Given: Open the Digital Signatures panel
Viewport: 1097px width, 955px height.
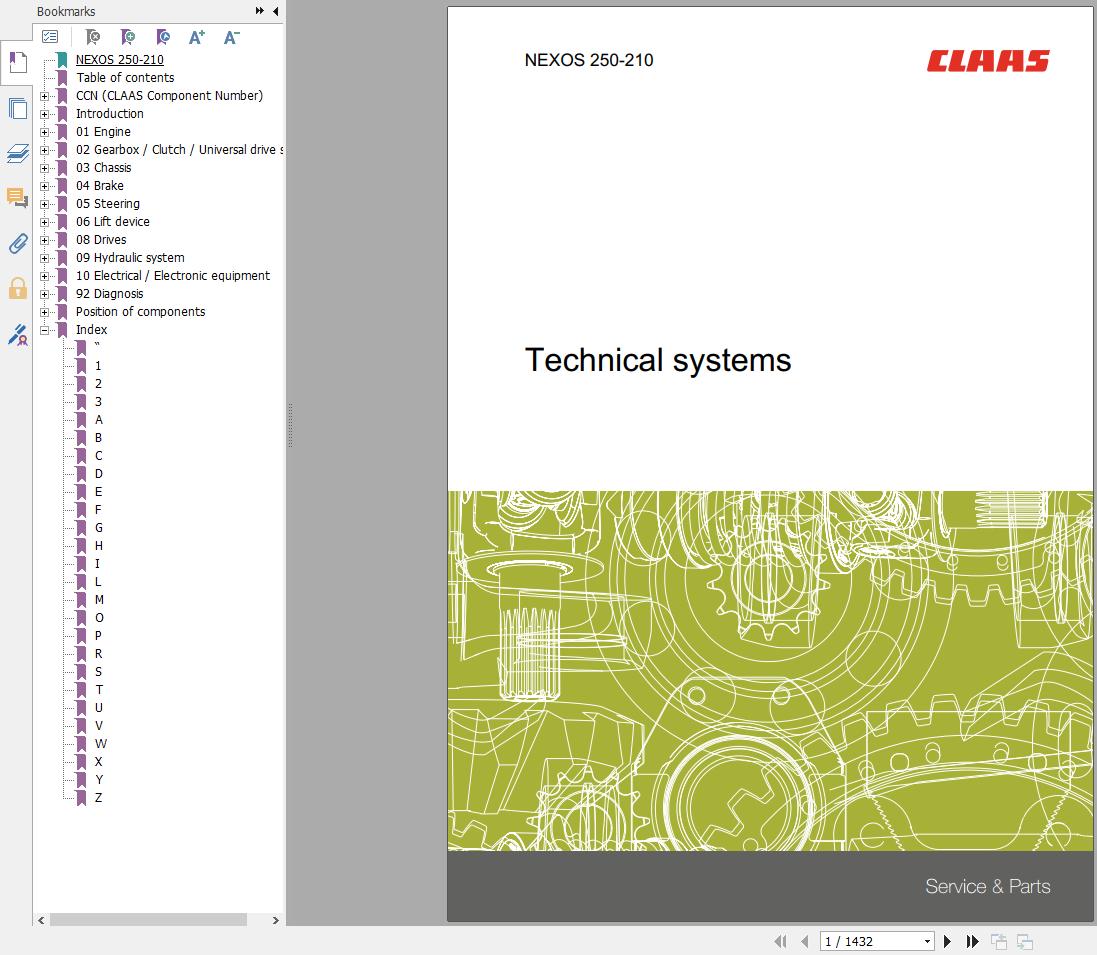Looking at the screenshot, I should point(17,335).
